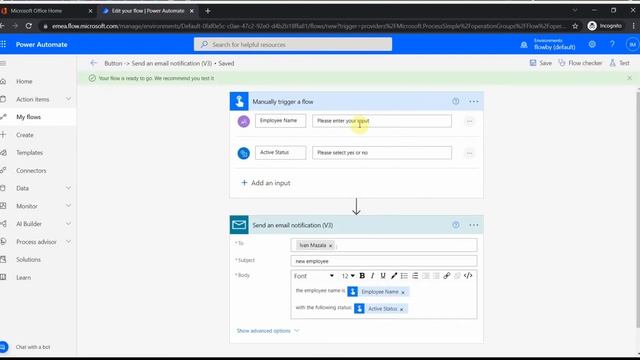Apply italic formatting in body editor
640x360 pixels.
click(x=373, y=276)
